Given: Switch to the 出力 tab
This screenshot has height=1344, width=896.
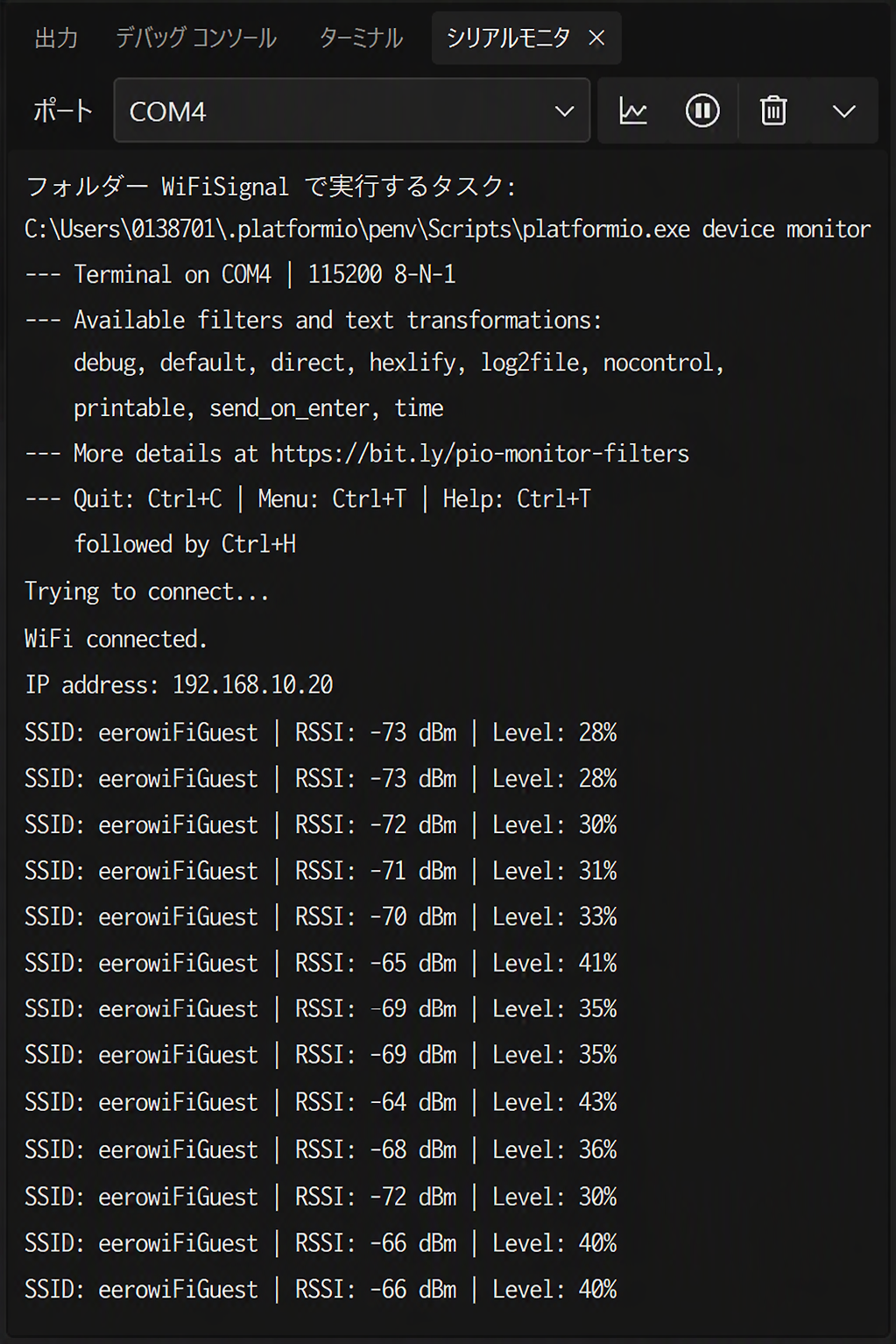Looking at the screenshot, I should pyautogui.click(x=56, y=38).
